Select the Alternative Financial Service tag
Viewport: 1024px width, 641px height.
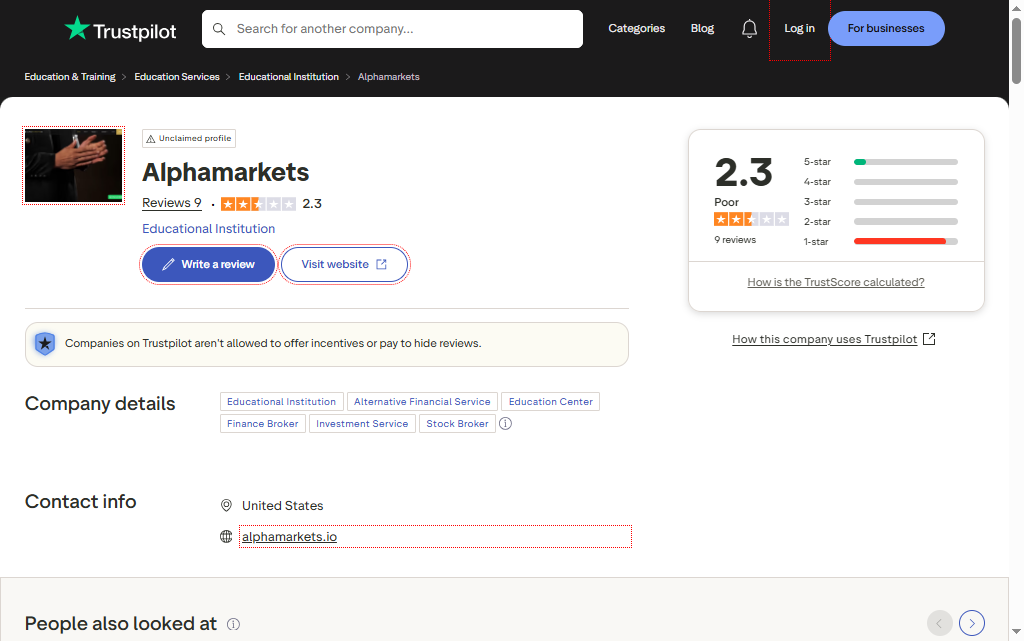423,401
